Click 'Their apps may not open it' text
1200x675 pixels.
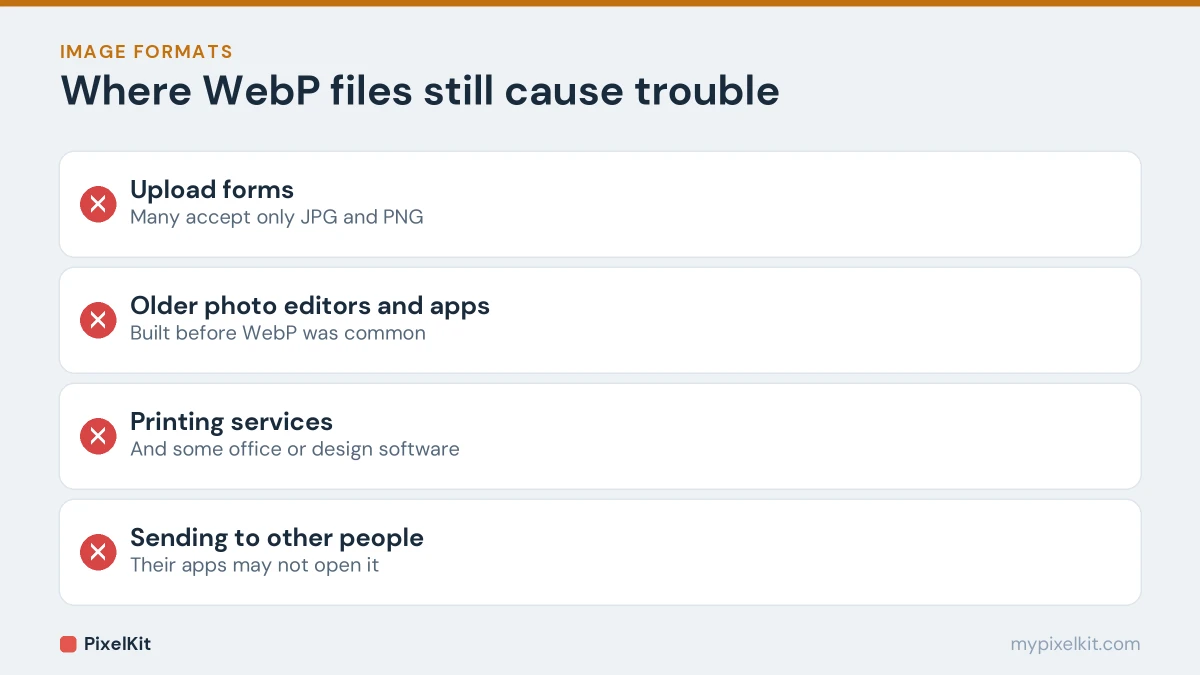(x=255, y=565)
